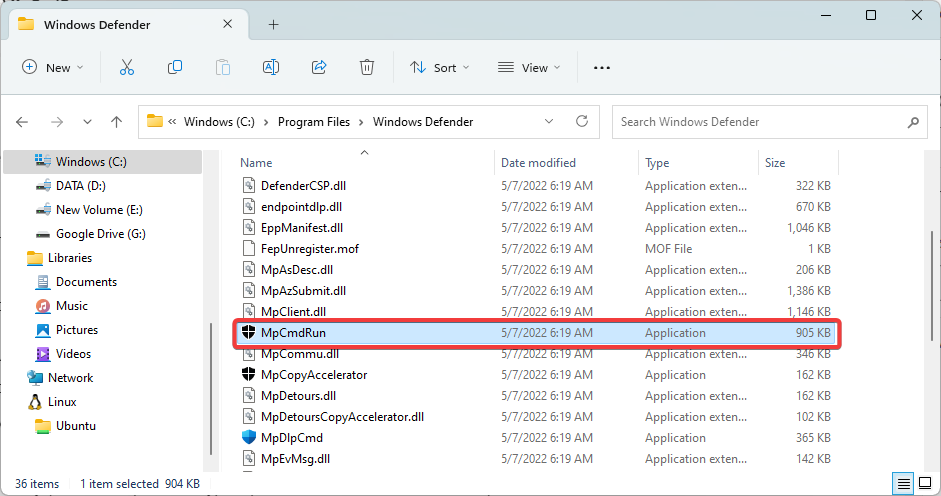Viewport: 941px width, 496px height.
Task: Select MpClient.dll file name
Action: click(x=293, y=312)
